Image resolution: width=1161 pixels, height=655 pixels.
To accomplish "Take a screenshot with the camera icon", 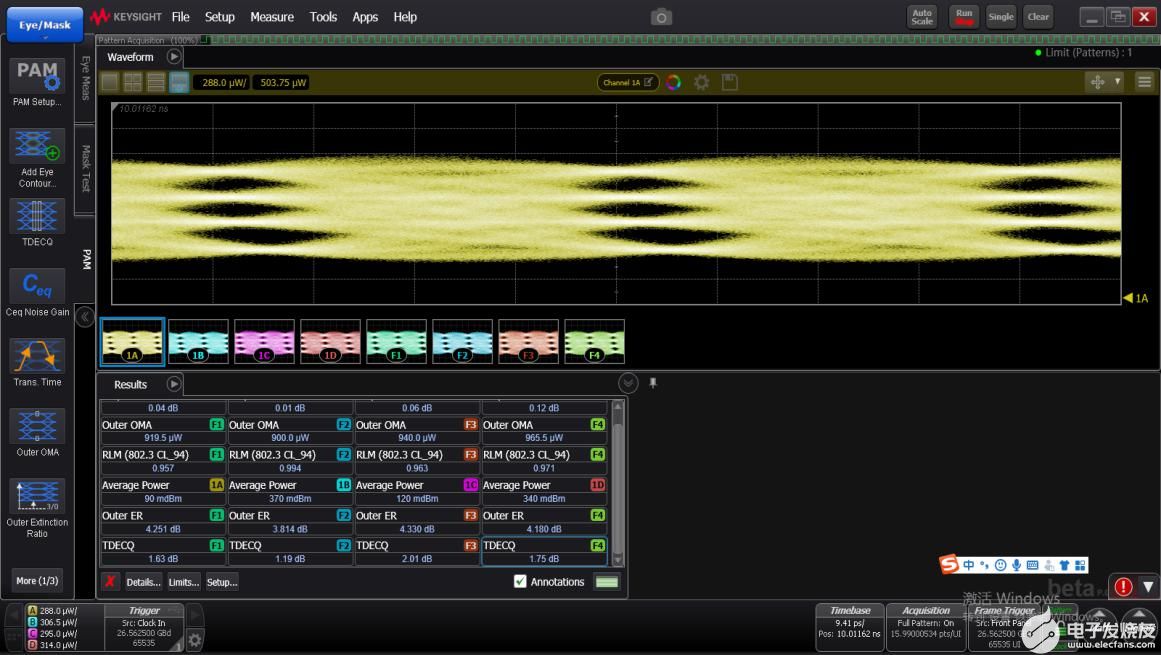I will pyautogui.click(x=661, y=17).
